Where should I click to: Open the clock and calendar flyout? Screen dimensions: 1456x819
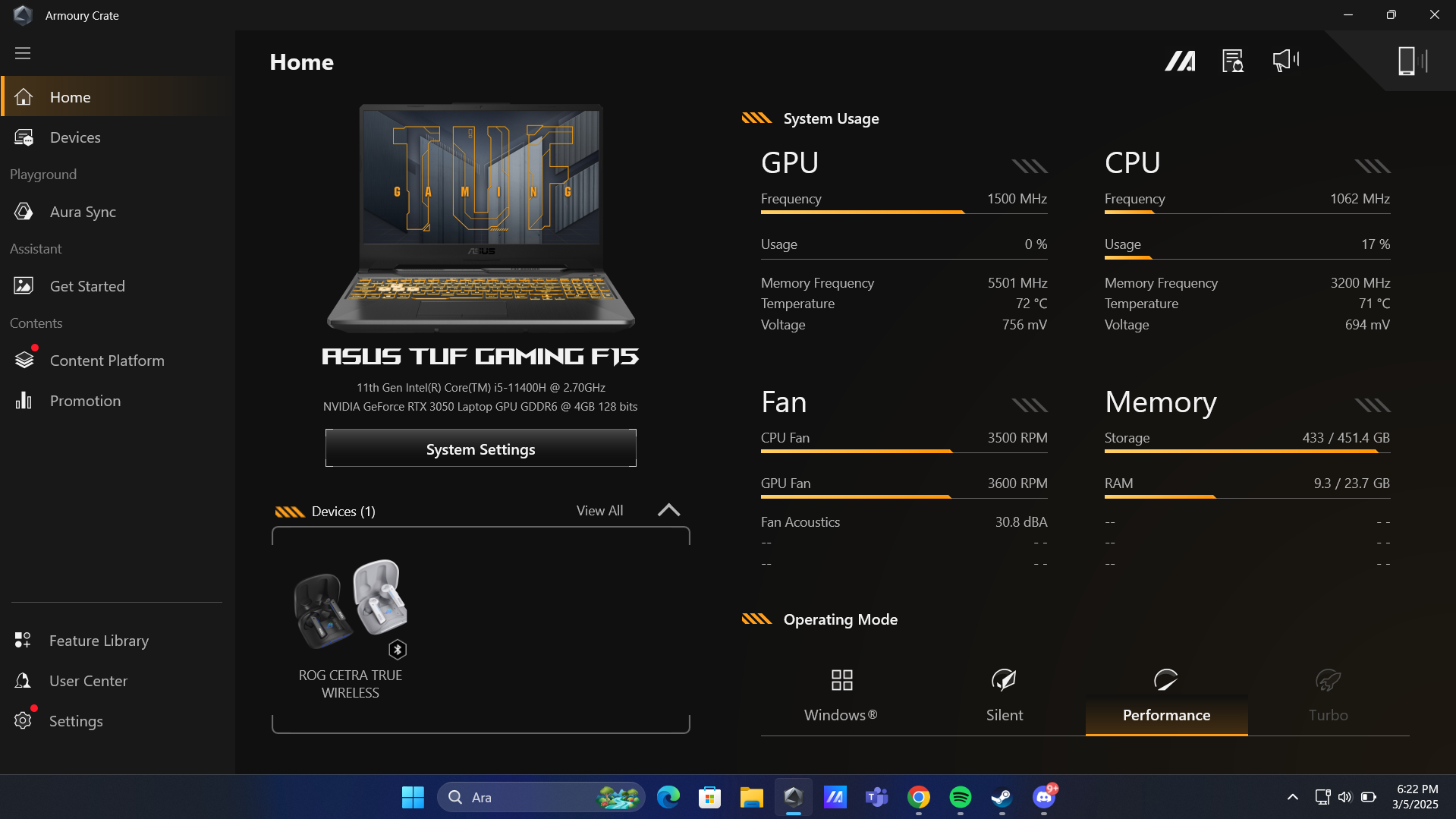(1417, 797)
